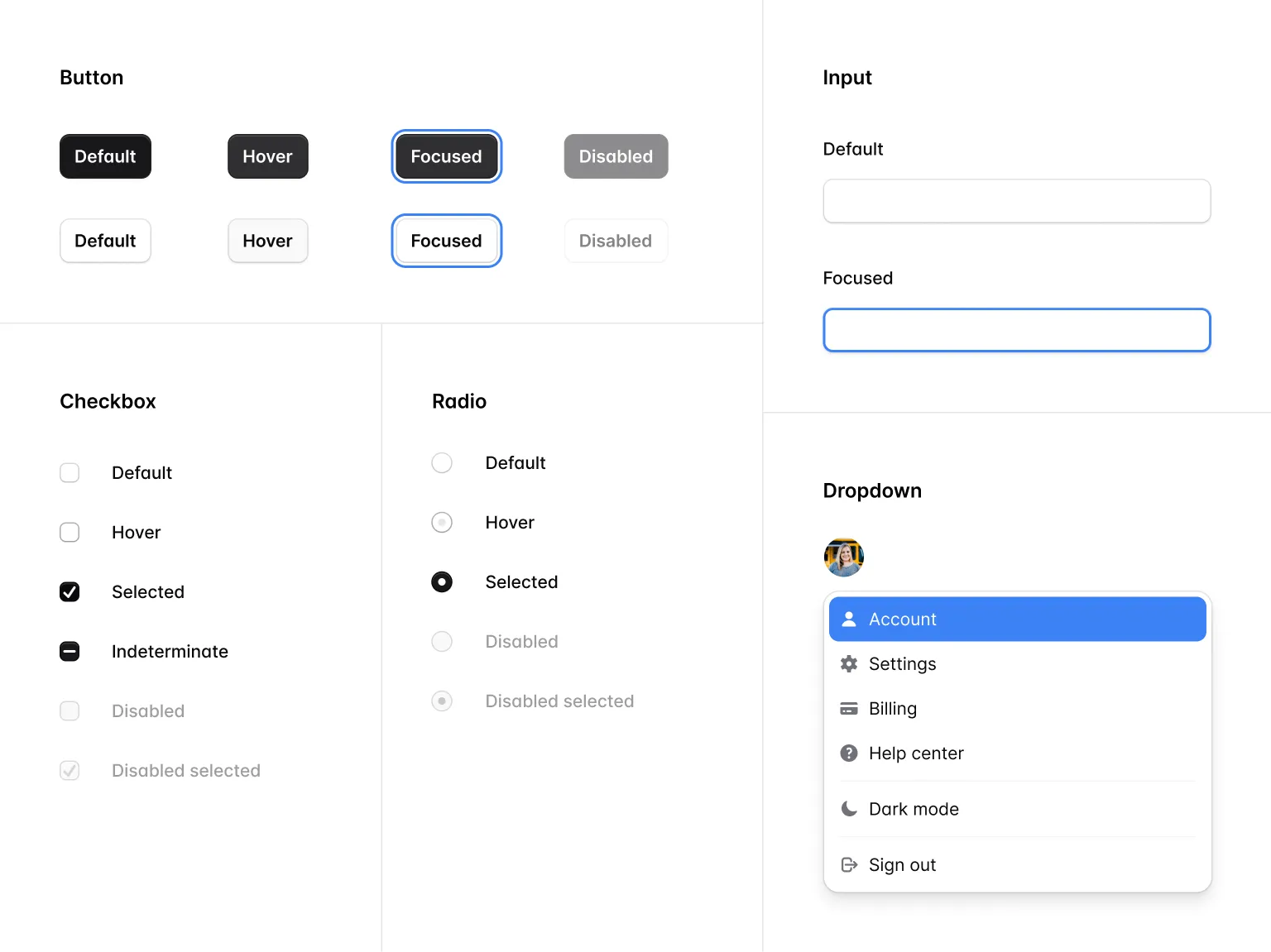Uncheck the Selected checkbox

[x=70, y=592]
